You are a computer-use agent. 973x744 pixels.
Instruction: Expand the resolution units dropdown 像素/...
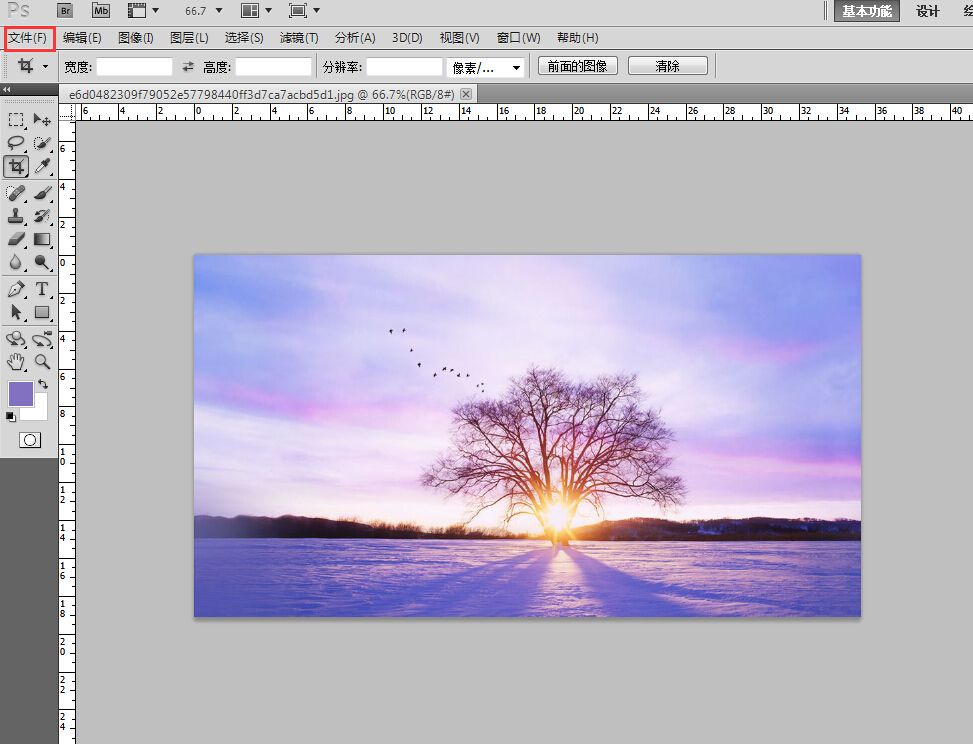516,67
